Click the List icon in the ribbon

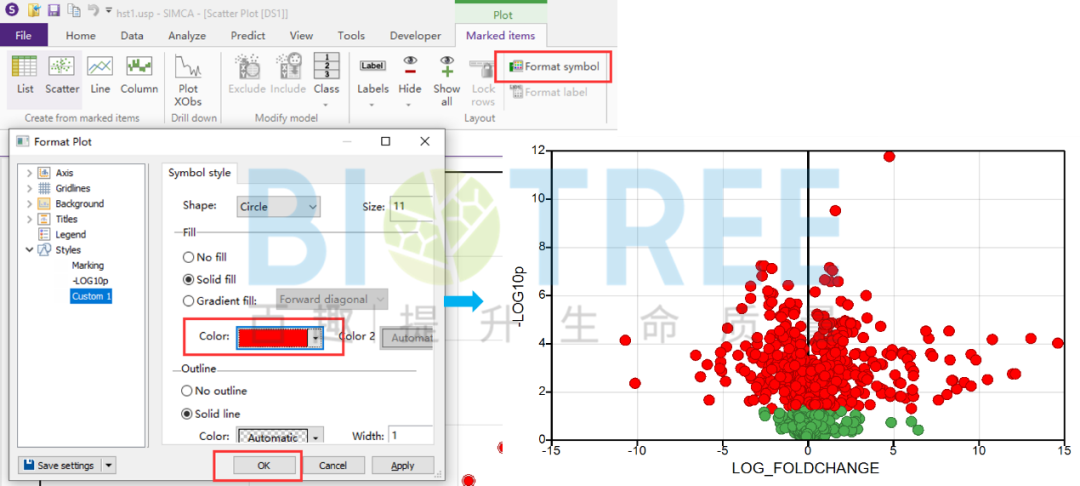[x=25, y=76]
